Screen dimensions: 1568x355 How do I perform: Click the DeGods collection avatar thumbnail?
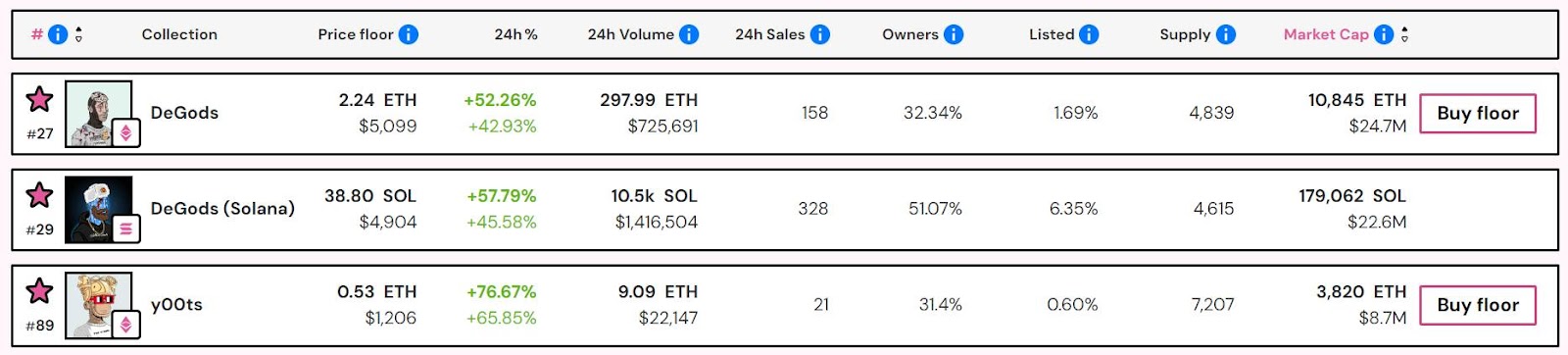(99, 114)
